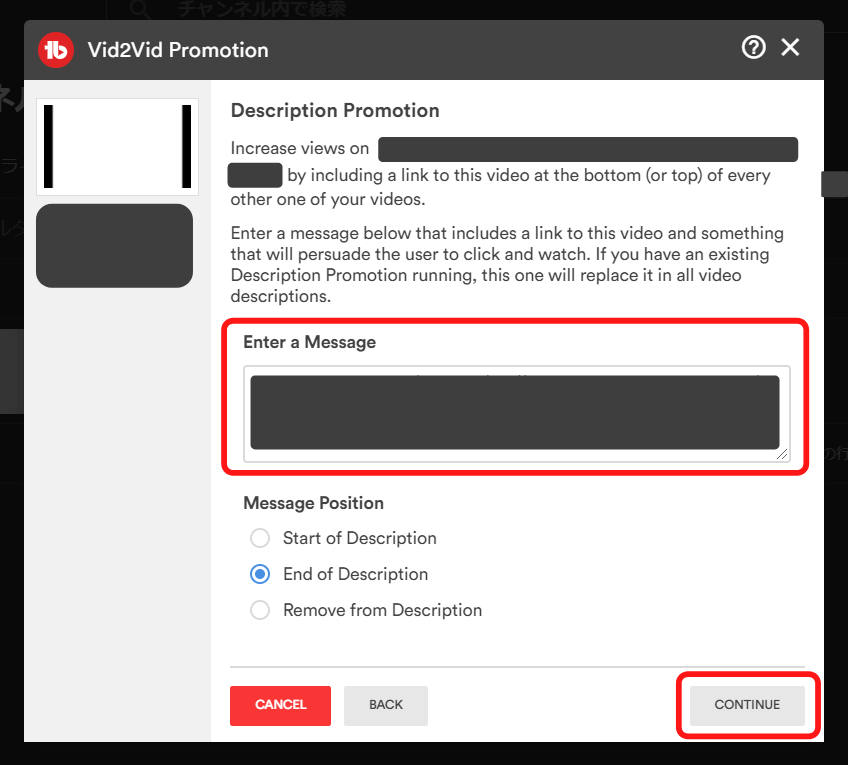Click the Enter a Message label
The height and width of the screenshot is (765, 848).
309,342
